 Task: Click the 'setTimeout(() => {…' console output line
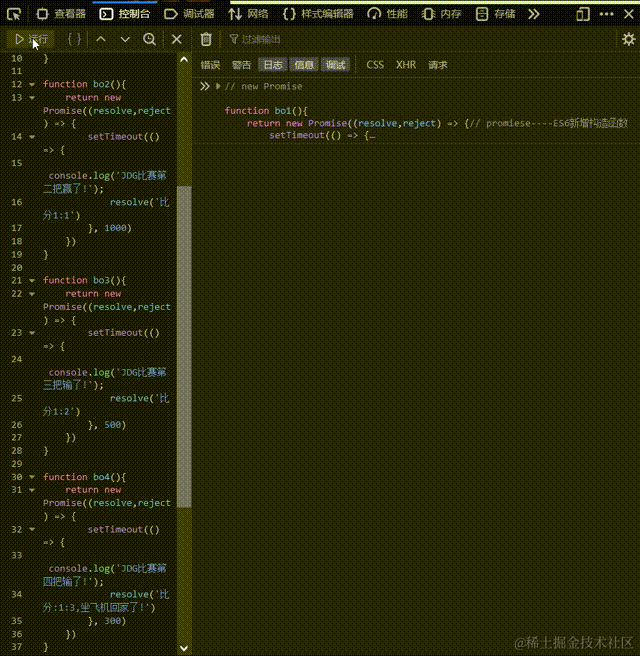(x=322, y=136)
